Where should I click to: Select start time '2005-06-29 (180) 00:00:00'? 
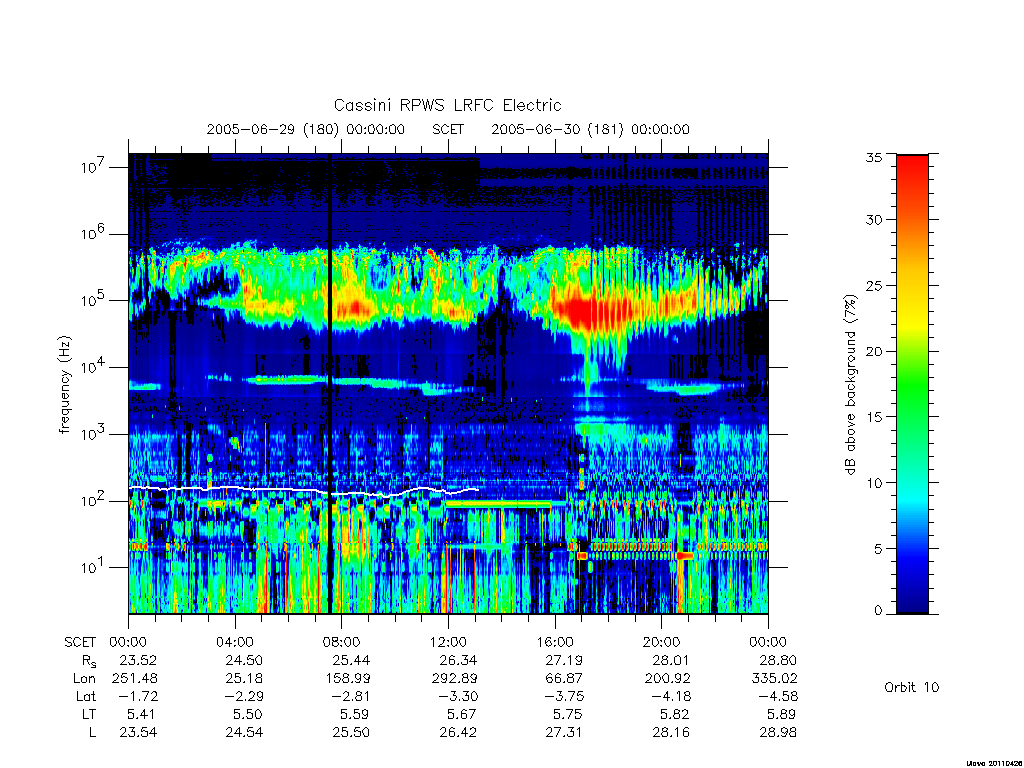[306, 129]
